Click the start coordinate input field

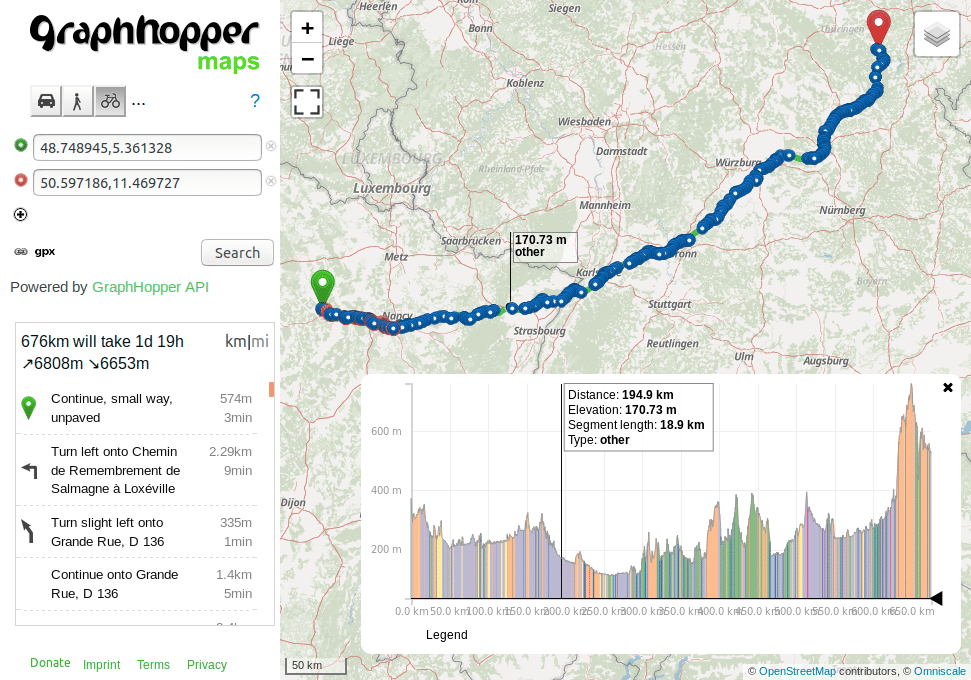click(147, 148)
